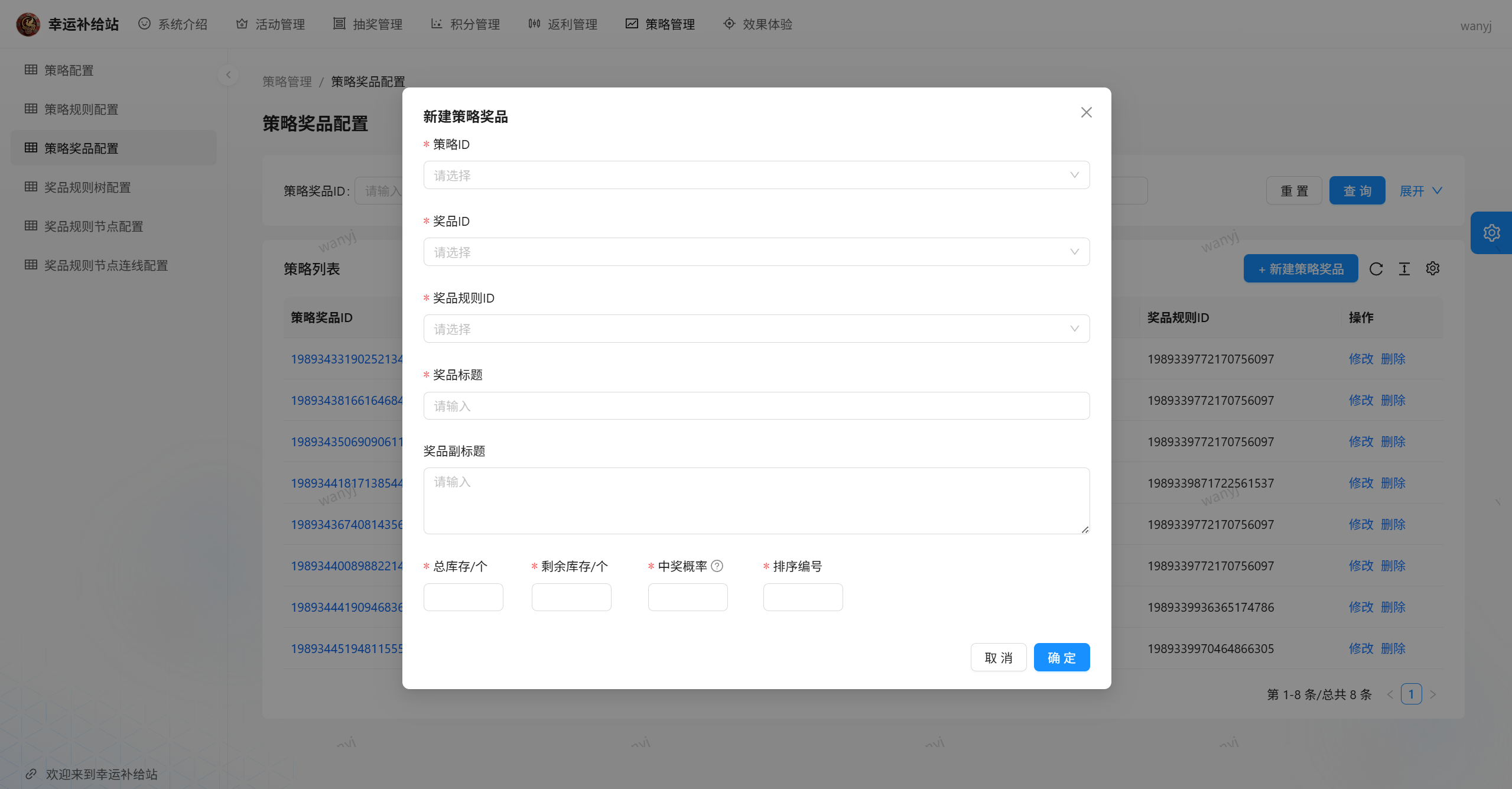
Task: Select 奖品规则树配置 in sidebar
Action: pyautogui.click(x=87, y=187)
